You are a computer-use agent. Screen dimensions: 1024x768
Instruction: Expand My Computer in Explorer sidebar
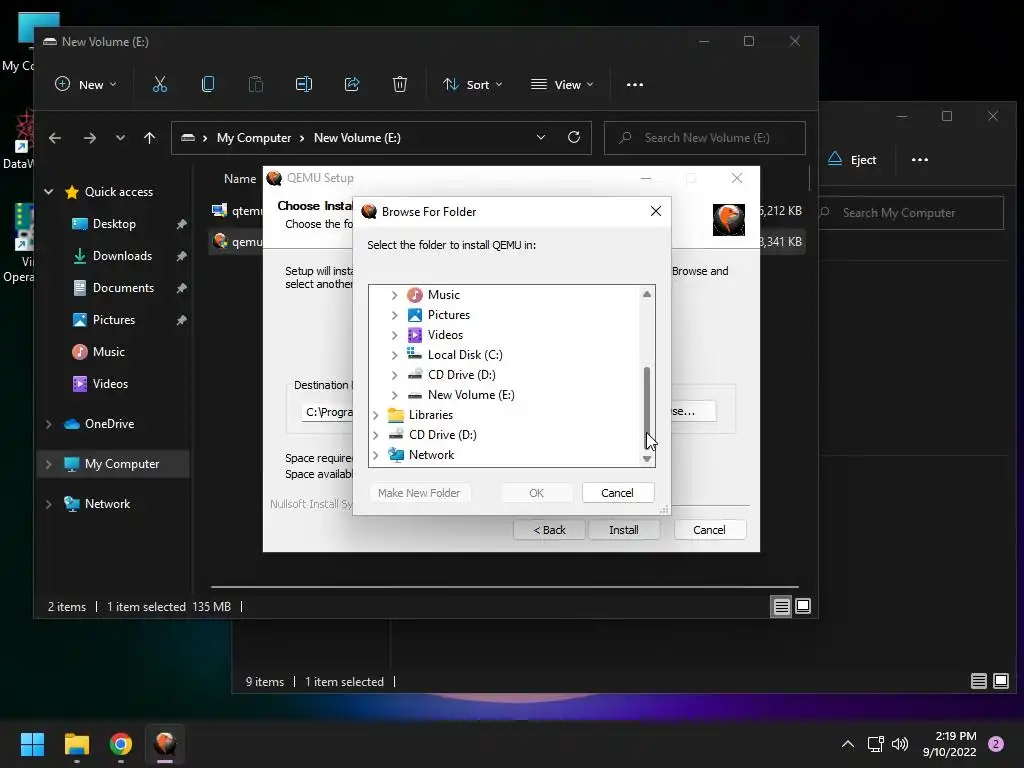(48, 464)
